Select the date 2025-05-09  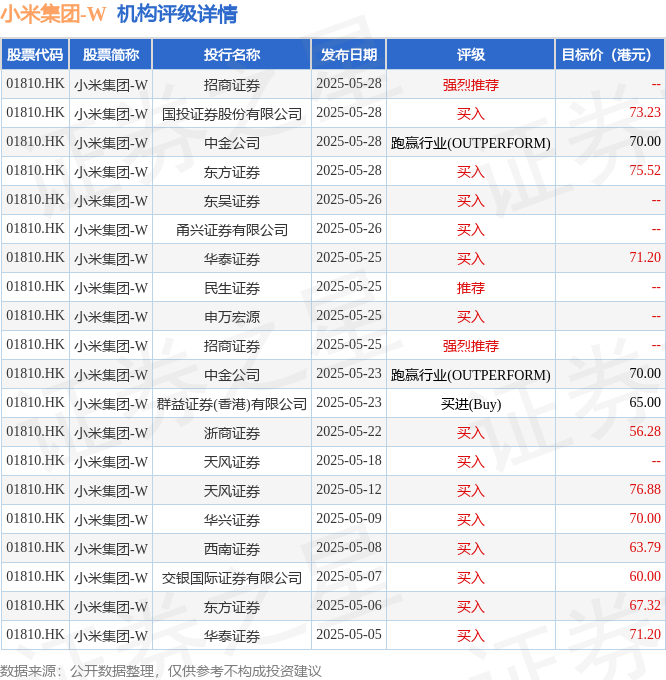(349, 519)
